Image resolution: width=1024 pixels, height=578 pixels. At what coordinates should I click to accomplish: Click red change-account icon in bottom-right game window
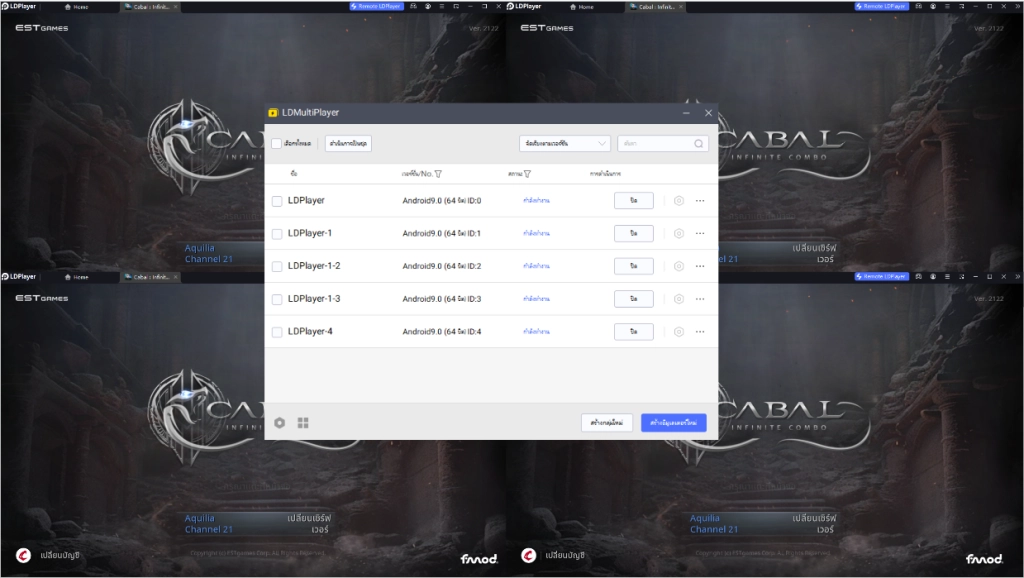pos(529,555)
